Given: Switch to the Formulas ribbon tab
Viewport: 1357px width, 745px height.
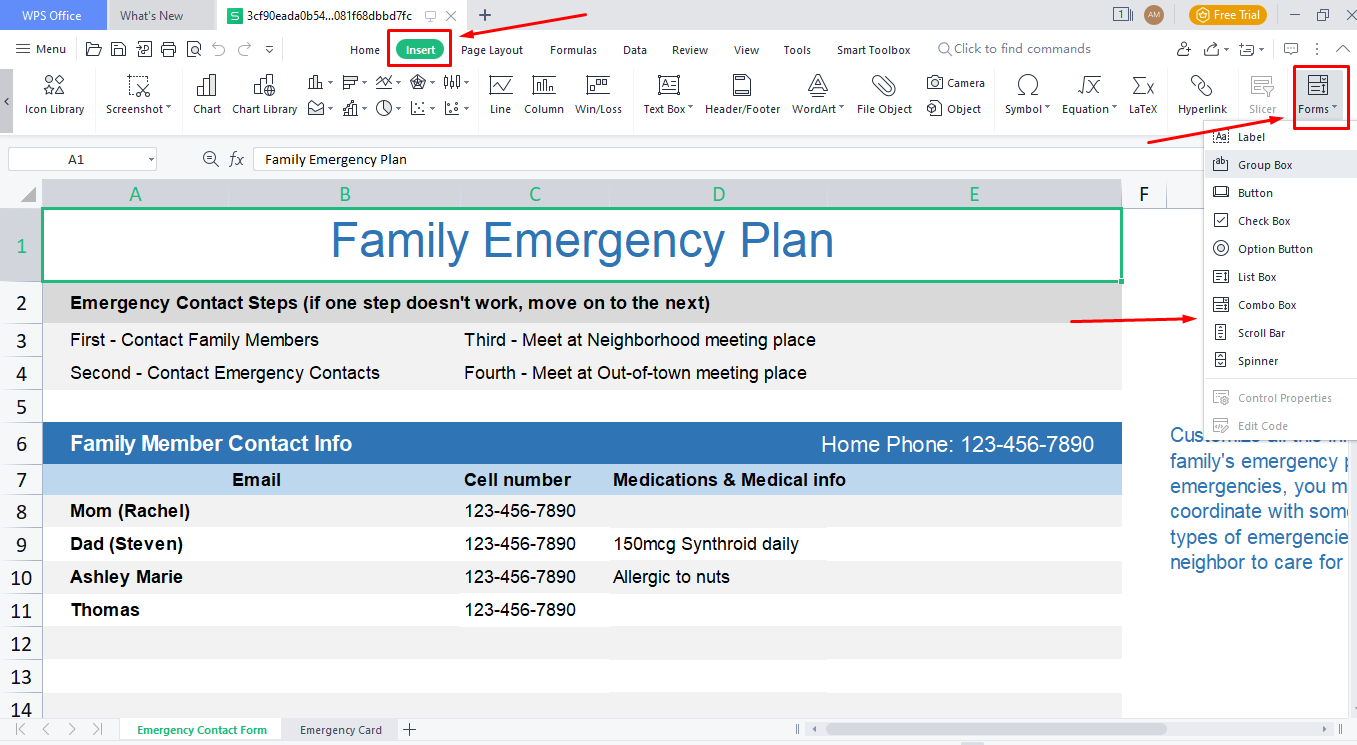Looking at the screenshot, I should tap(573, 49).
